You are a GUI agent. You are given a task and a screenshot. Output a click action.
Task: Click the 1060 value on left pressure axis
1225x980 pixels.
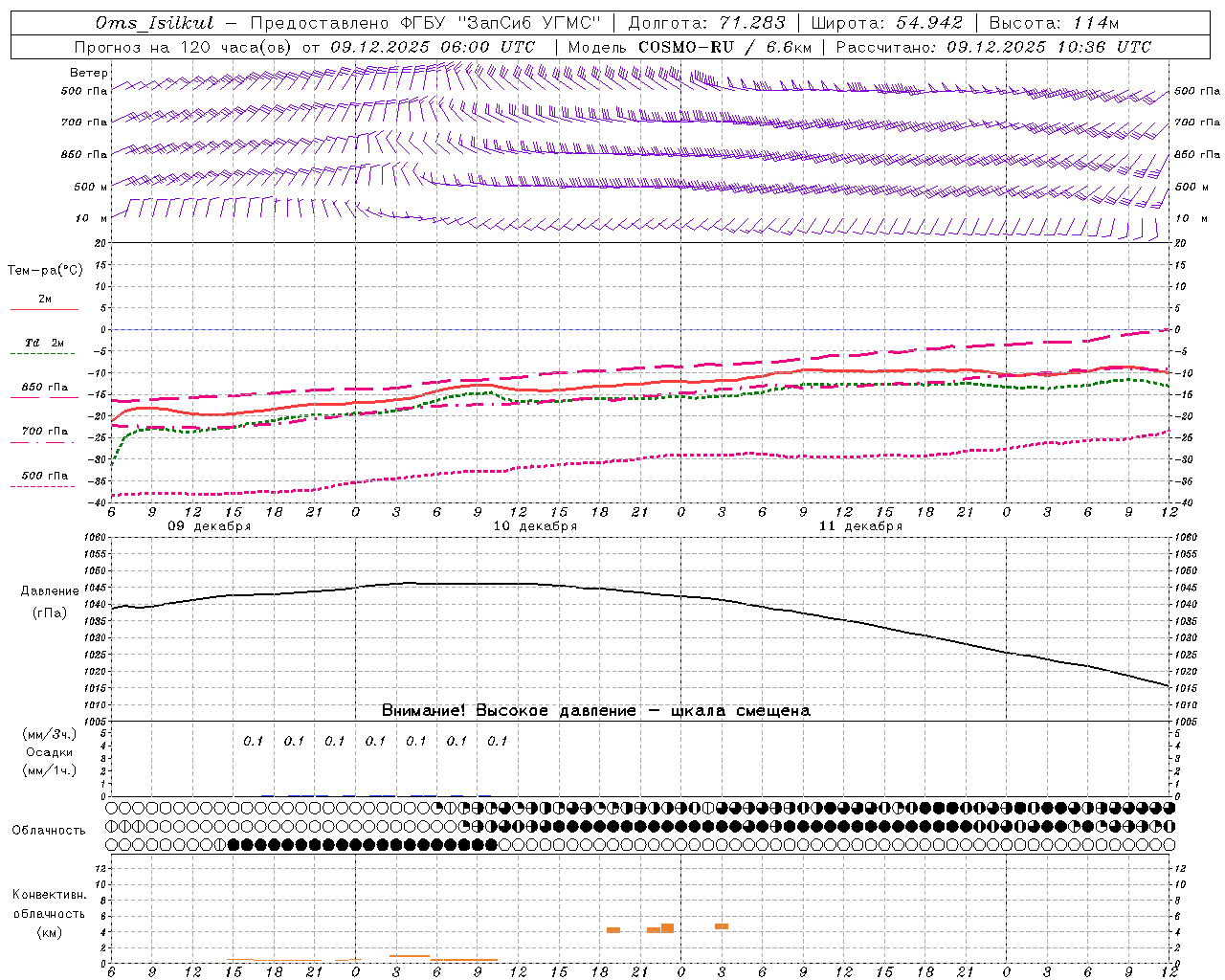click(94, 538)
